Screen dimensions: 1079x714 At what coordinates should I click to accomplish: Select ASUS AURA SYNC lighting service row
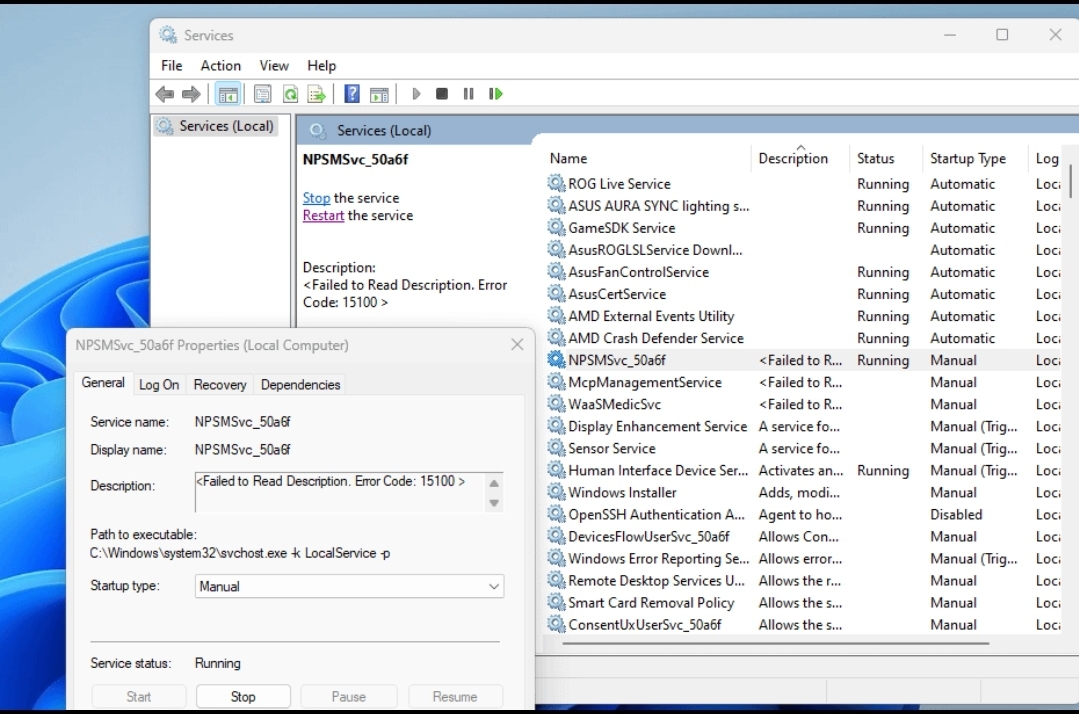click(x=804, y=206)
